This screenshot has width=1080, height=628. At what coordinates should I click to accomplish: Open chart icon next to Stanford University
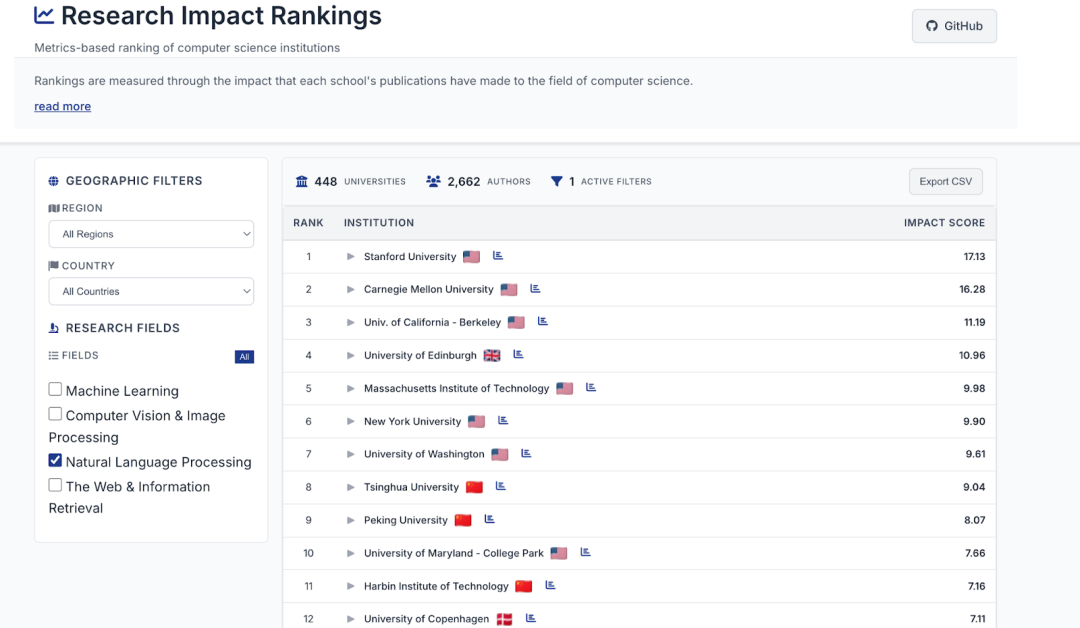point(498,256)
